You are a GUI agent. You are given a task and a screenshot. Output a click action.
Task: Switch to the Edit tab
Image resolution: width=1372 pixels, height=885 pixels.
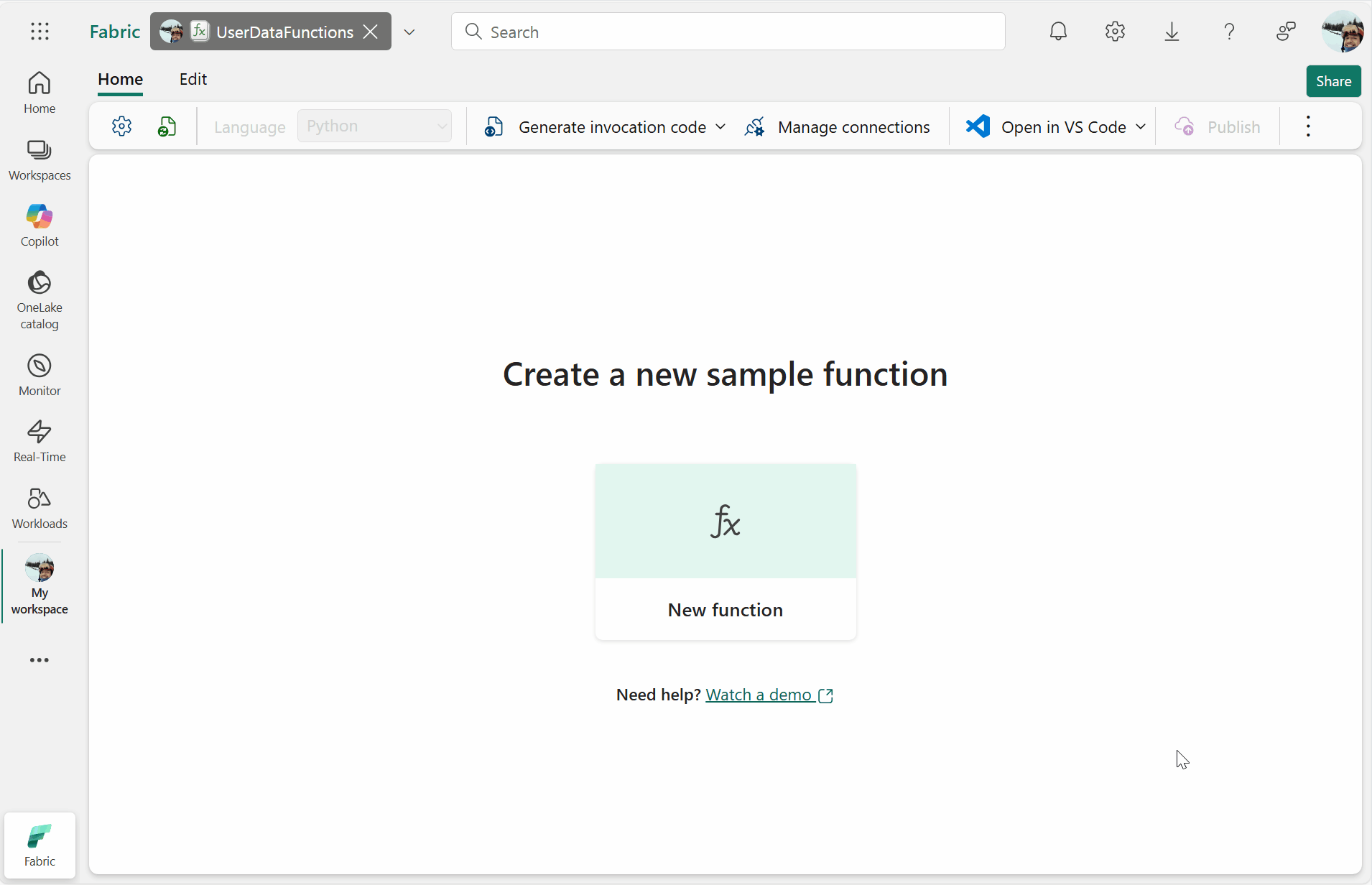click(x=192, y=79)
